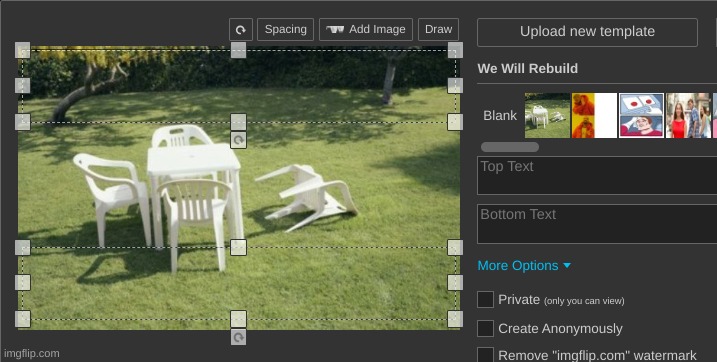The image size is (717, 362).
Task: Click rotation handle below the bottom text box
Action: [x=238, y=338]
